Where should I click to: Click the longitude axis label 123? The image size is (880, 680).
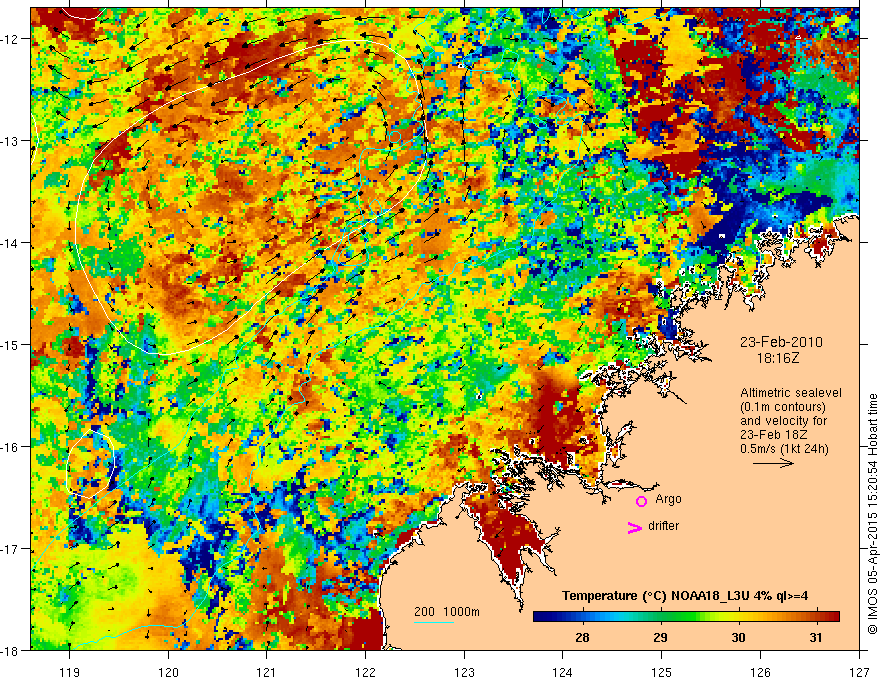click(x=464, y=672)
